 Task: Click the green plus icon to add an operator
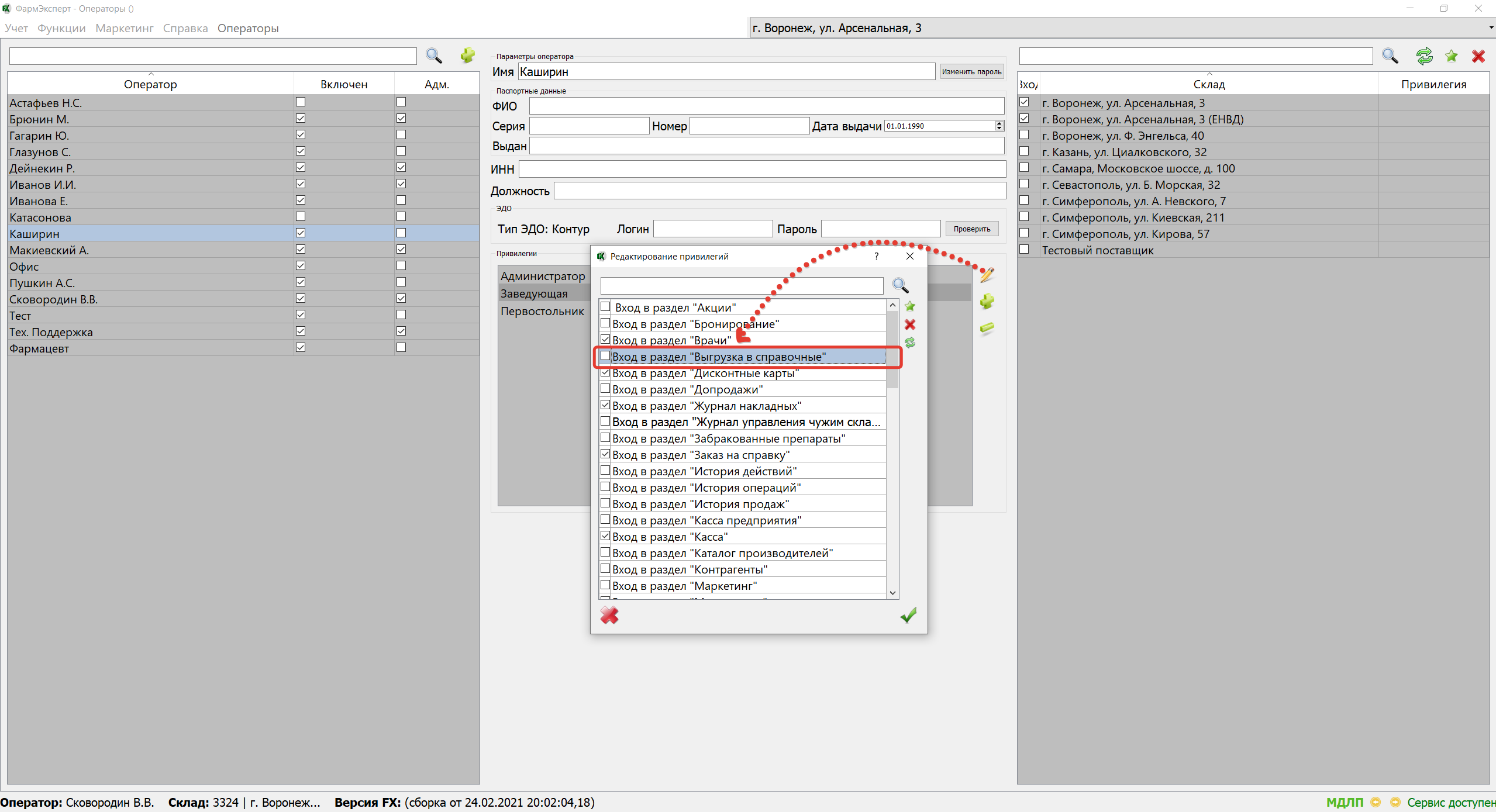pyautogui.click(x=467, y=56)
